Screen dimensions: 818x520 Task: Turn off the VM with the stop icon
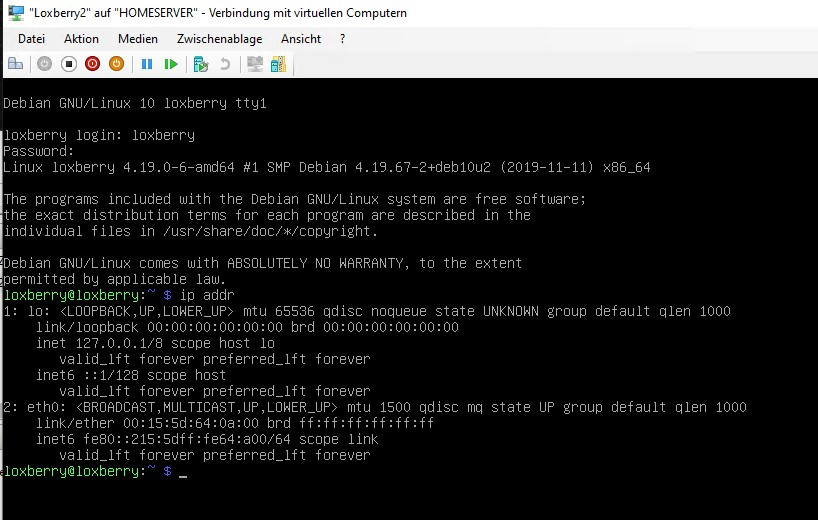pos(68,64)
